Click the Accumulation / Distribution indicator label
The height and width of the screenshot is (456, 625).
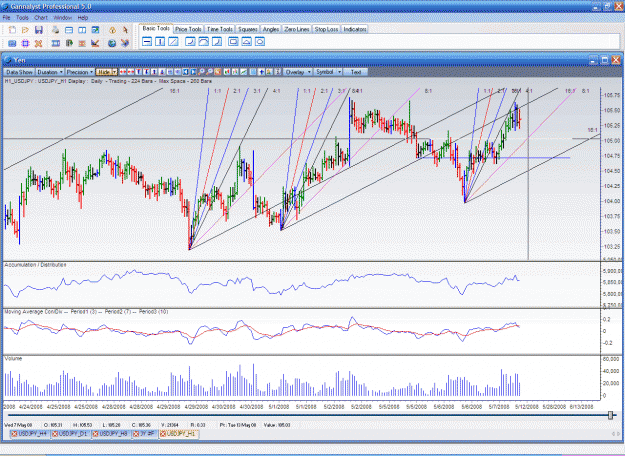[x=35, y=265]
